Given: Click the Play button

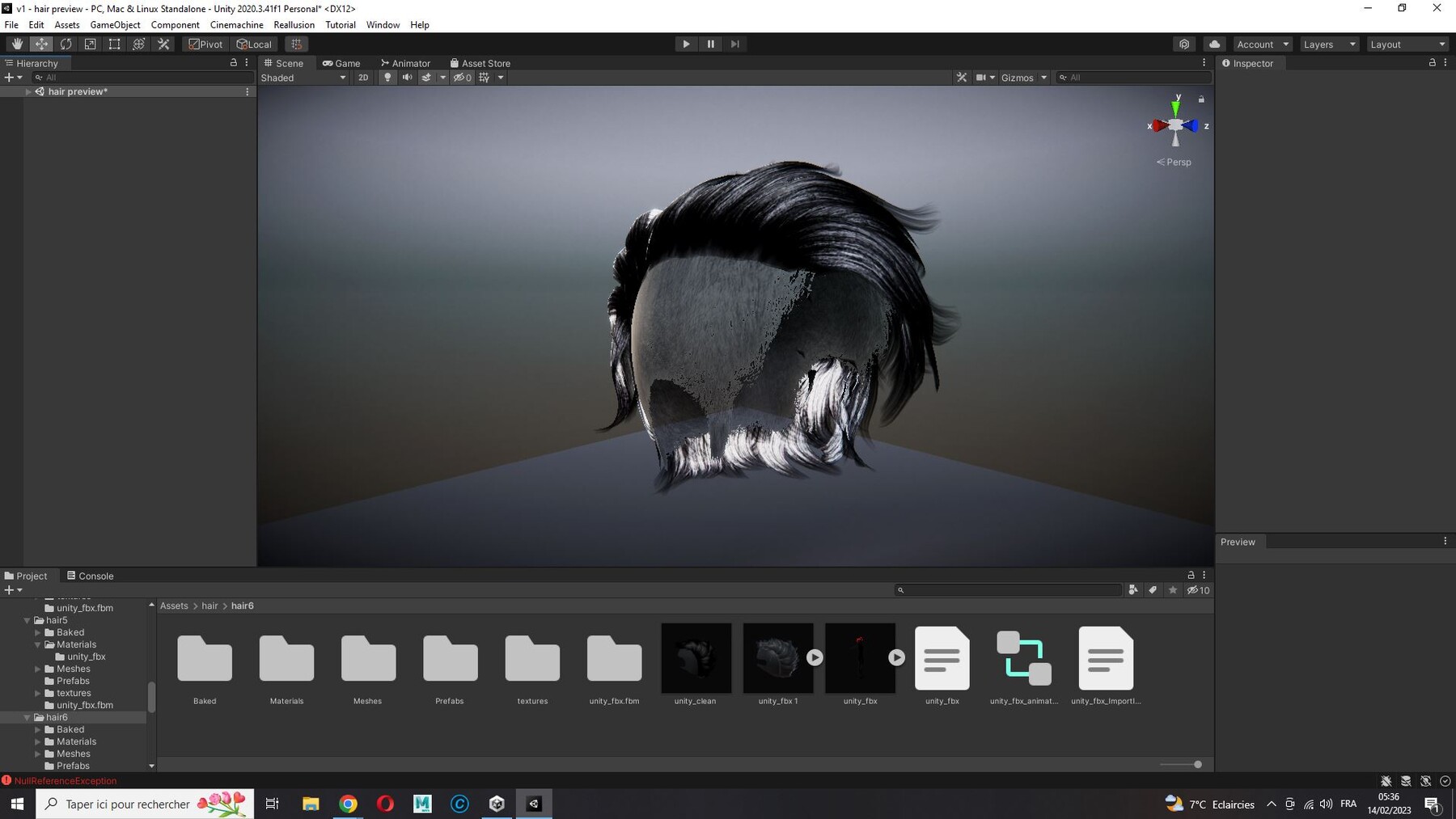Looking at the screenshot, I should (x=686, y=44).
